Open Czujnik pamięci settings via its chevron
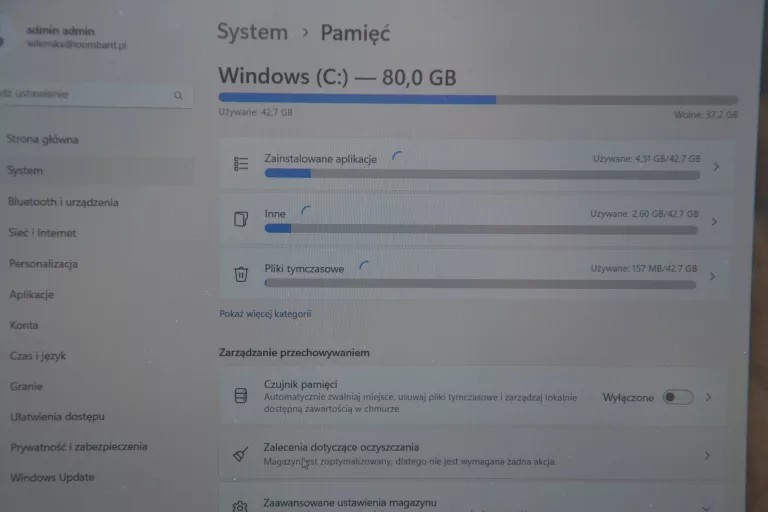Viewport: 768px width, 512px height. tap(709, 397)
